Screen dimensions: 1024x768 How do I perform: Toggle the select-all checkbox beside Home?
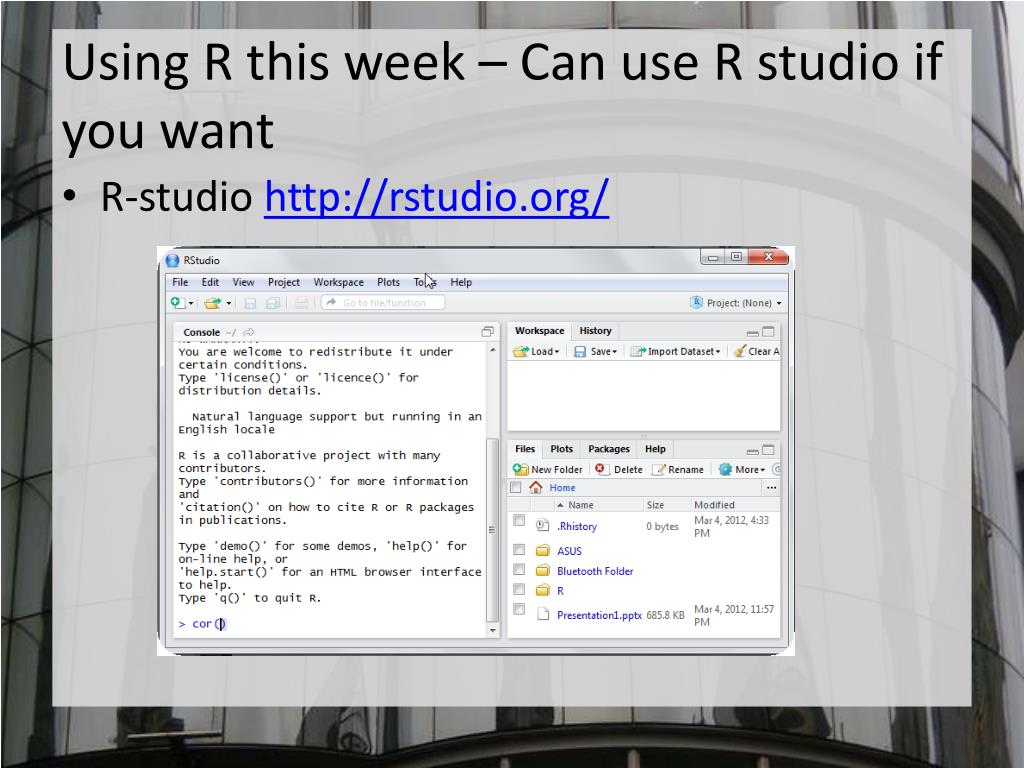coord(515,487)
